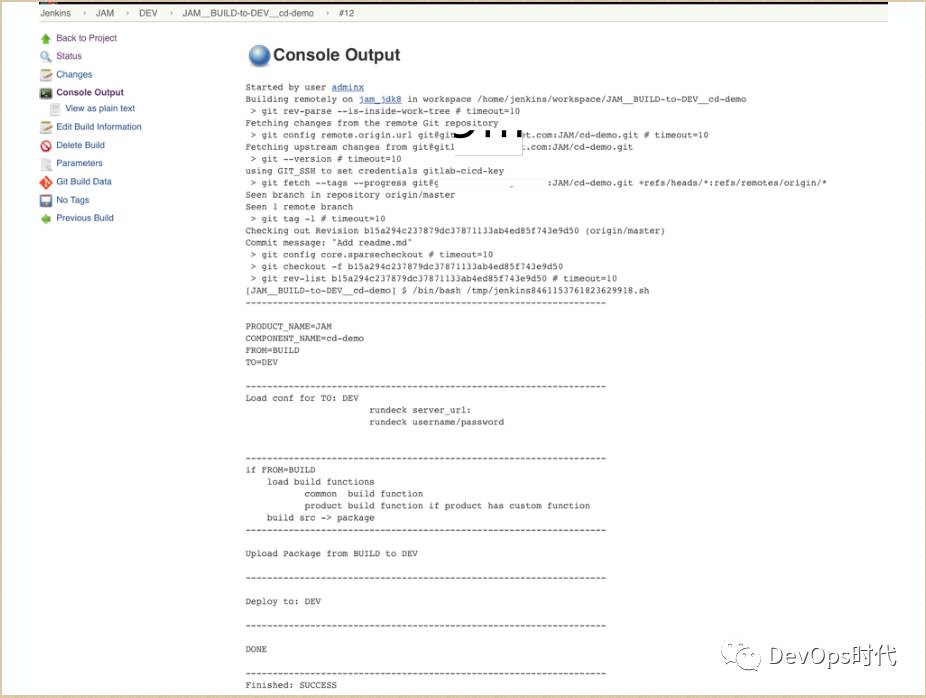Open Git Build Data page
The width and height of the screenshot is (926, 698).
[x=83, y=181]
